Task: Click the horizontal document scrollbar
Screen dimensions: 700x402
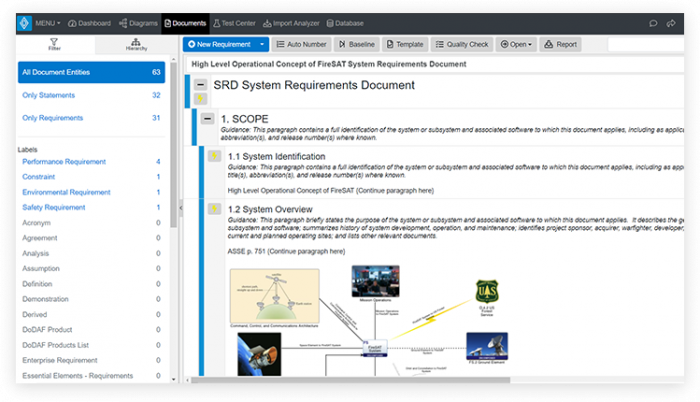Action: click(x=350, y=380)
